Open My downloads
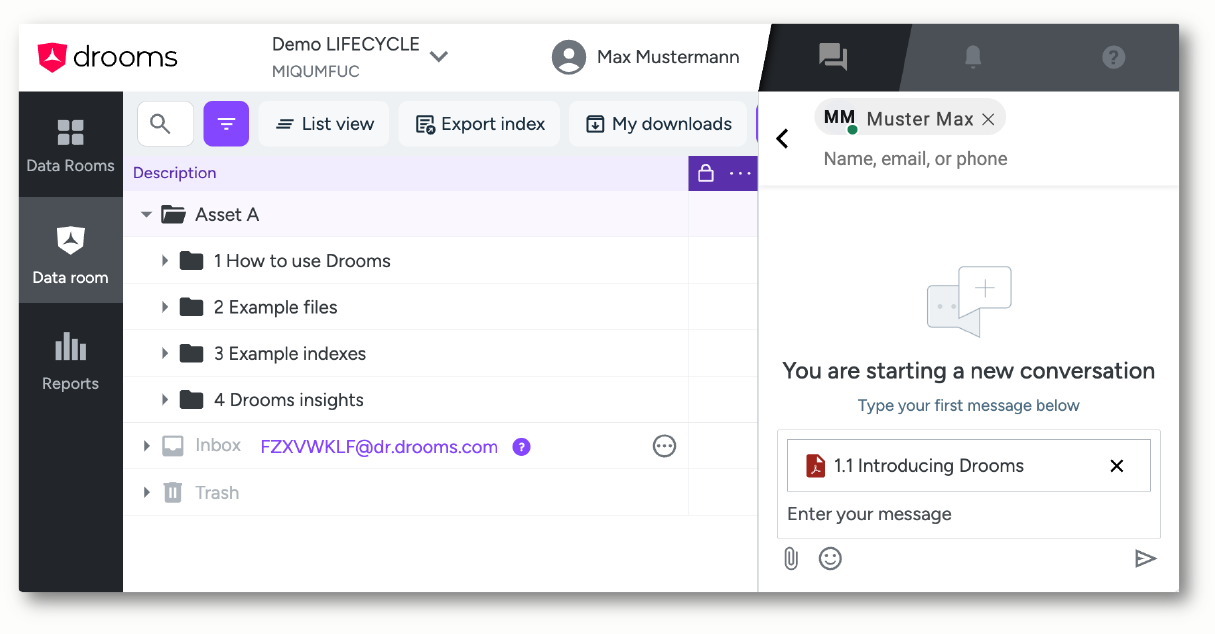The width and height of the screenshot is (1215, 634). click(658, 124)
